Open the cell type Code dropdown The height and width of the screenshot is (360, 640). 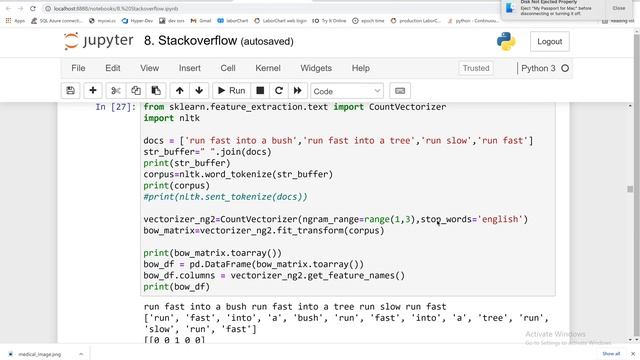pos(347,91)
